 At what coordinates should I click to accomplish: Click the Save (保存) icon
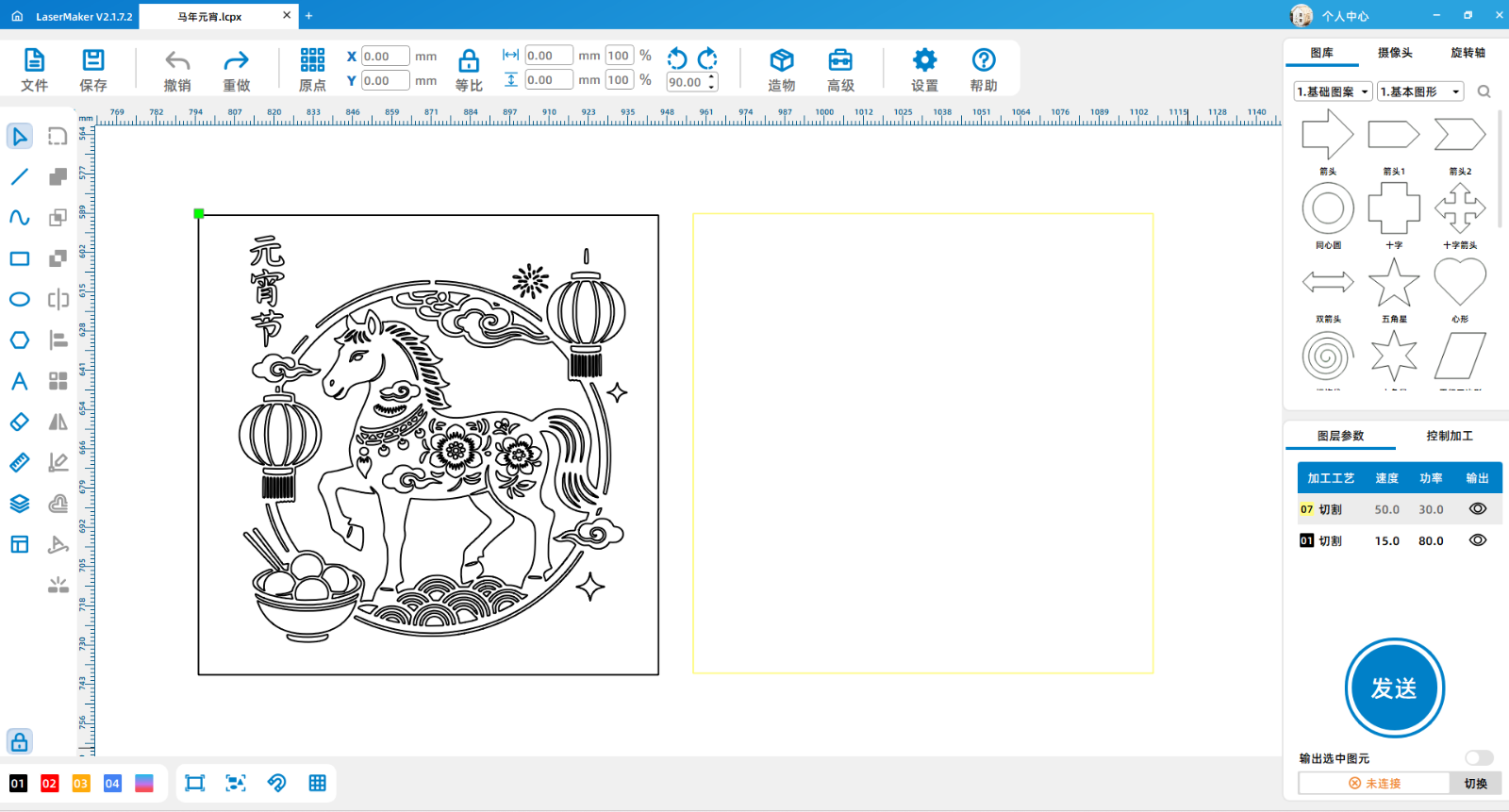coord(93,62)
